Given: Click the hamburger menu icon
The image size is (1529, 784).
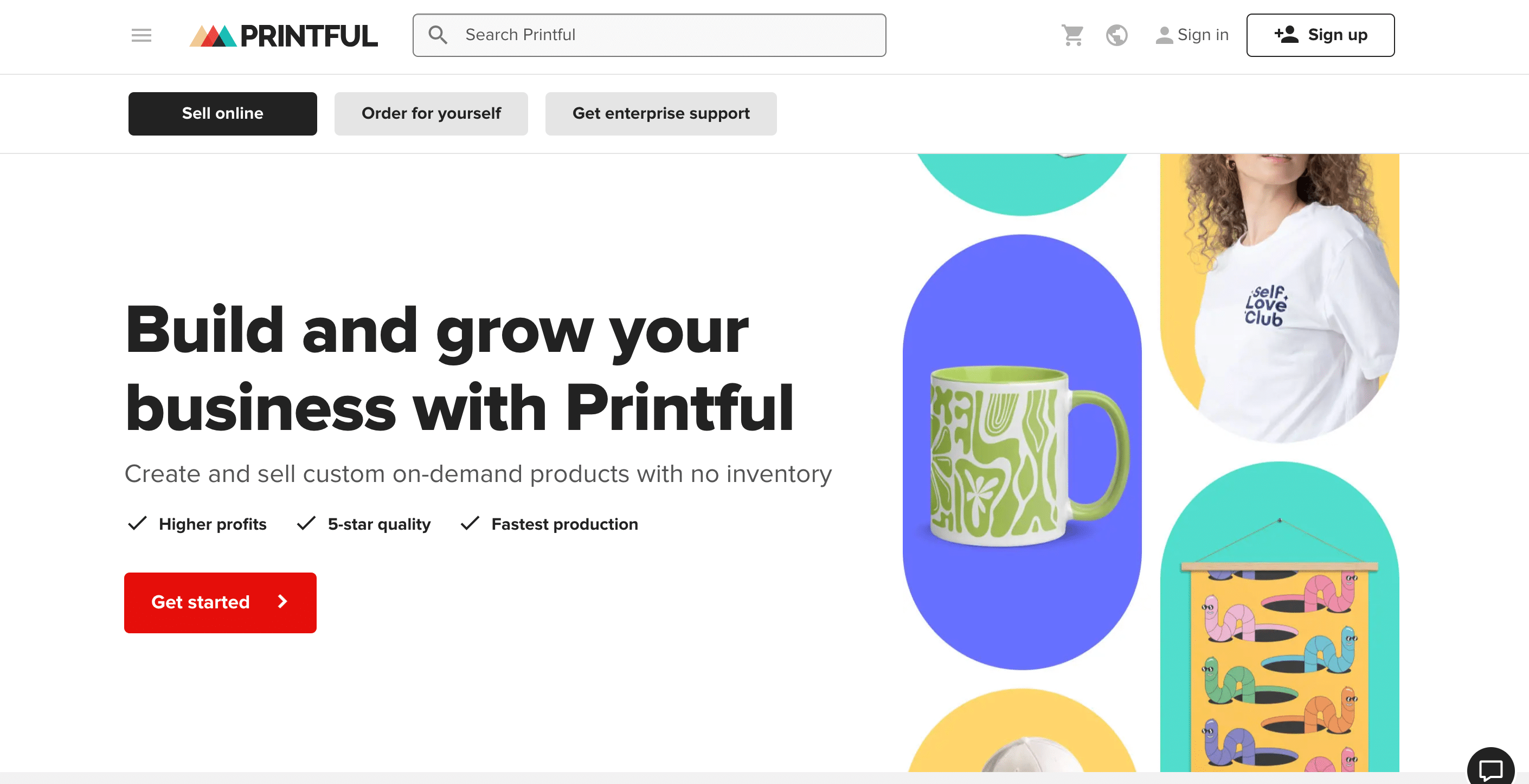Looking at the screenshot, I should (x=140, y=35).
